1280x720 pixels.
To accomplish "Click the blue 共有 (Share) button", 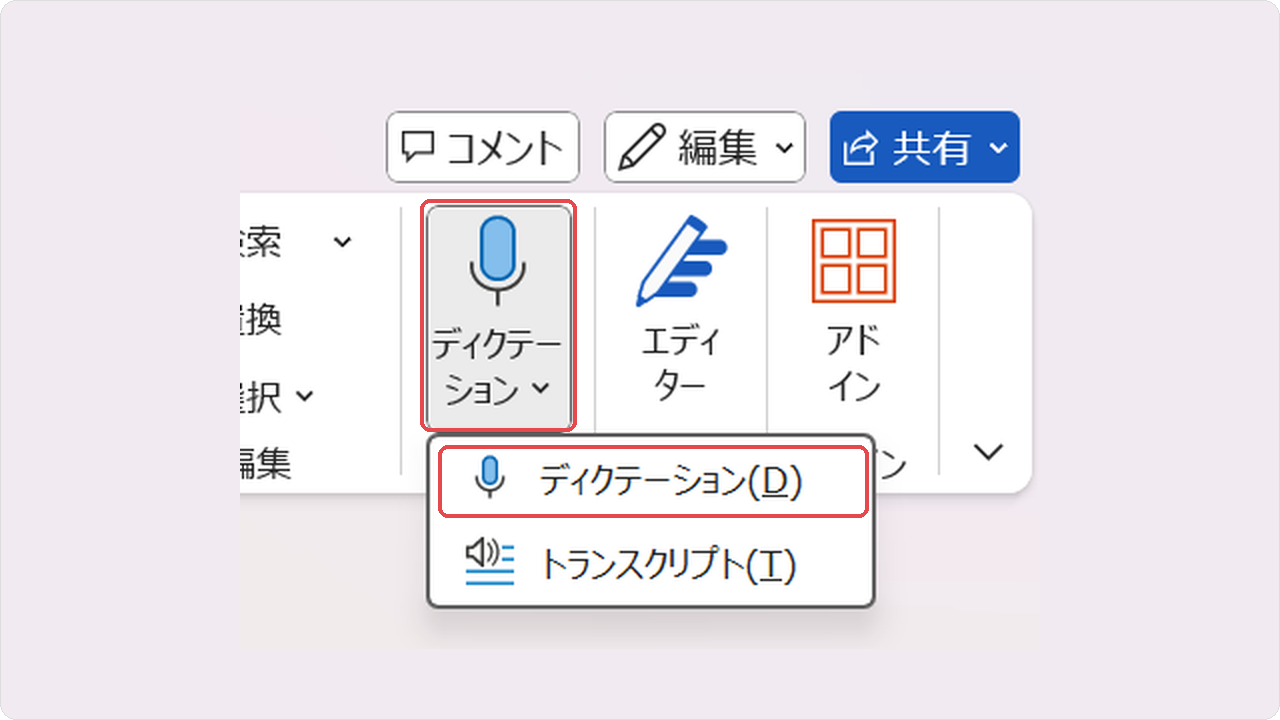I will [925, 147].
